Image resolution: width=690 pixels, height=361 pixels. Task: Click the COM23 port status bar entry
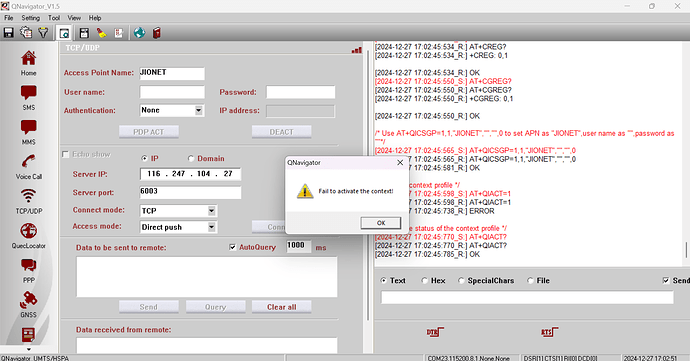tap(469, 358)
